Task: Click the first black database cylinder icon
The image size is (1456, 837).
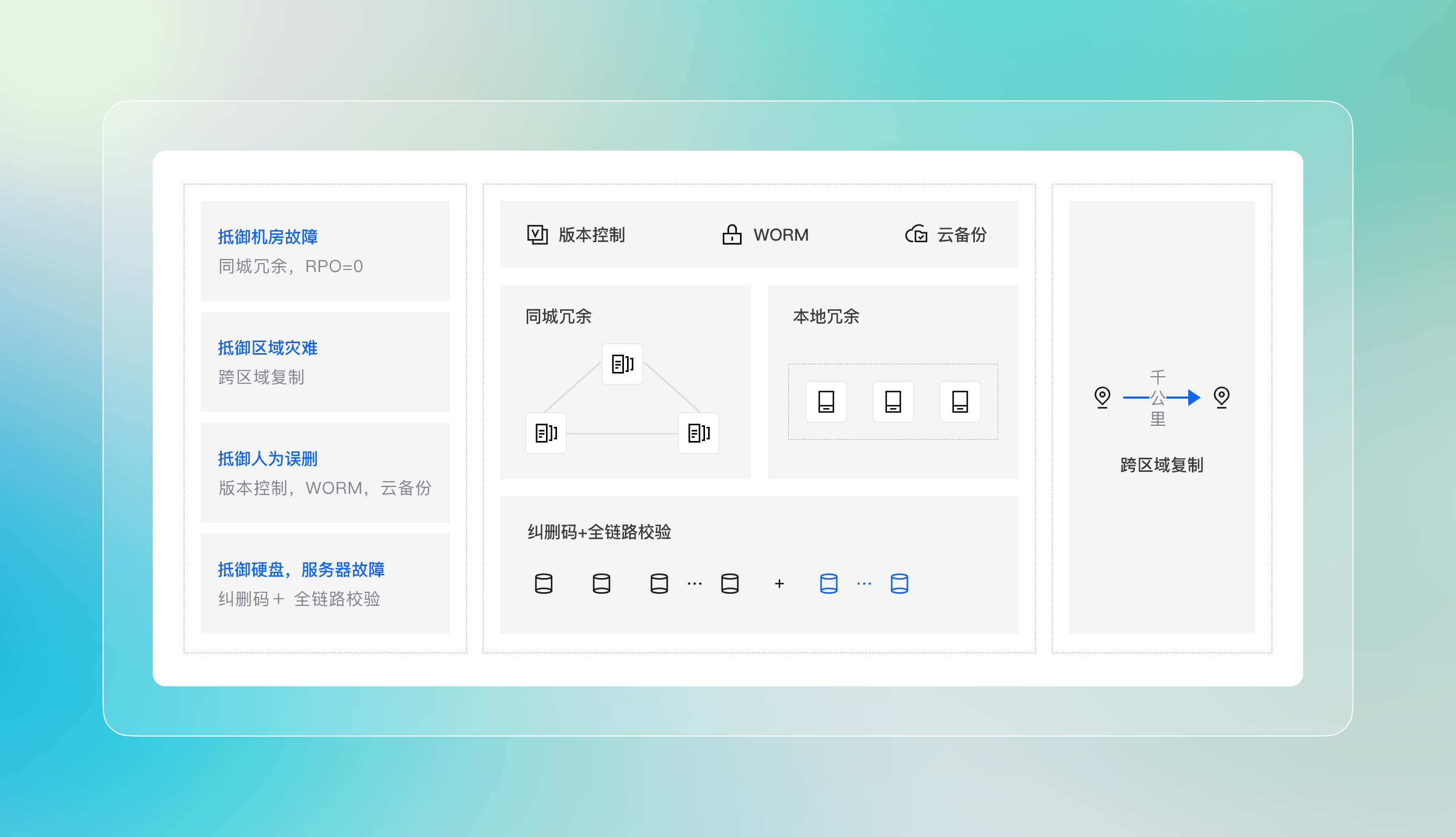Action: coord(543,583)
